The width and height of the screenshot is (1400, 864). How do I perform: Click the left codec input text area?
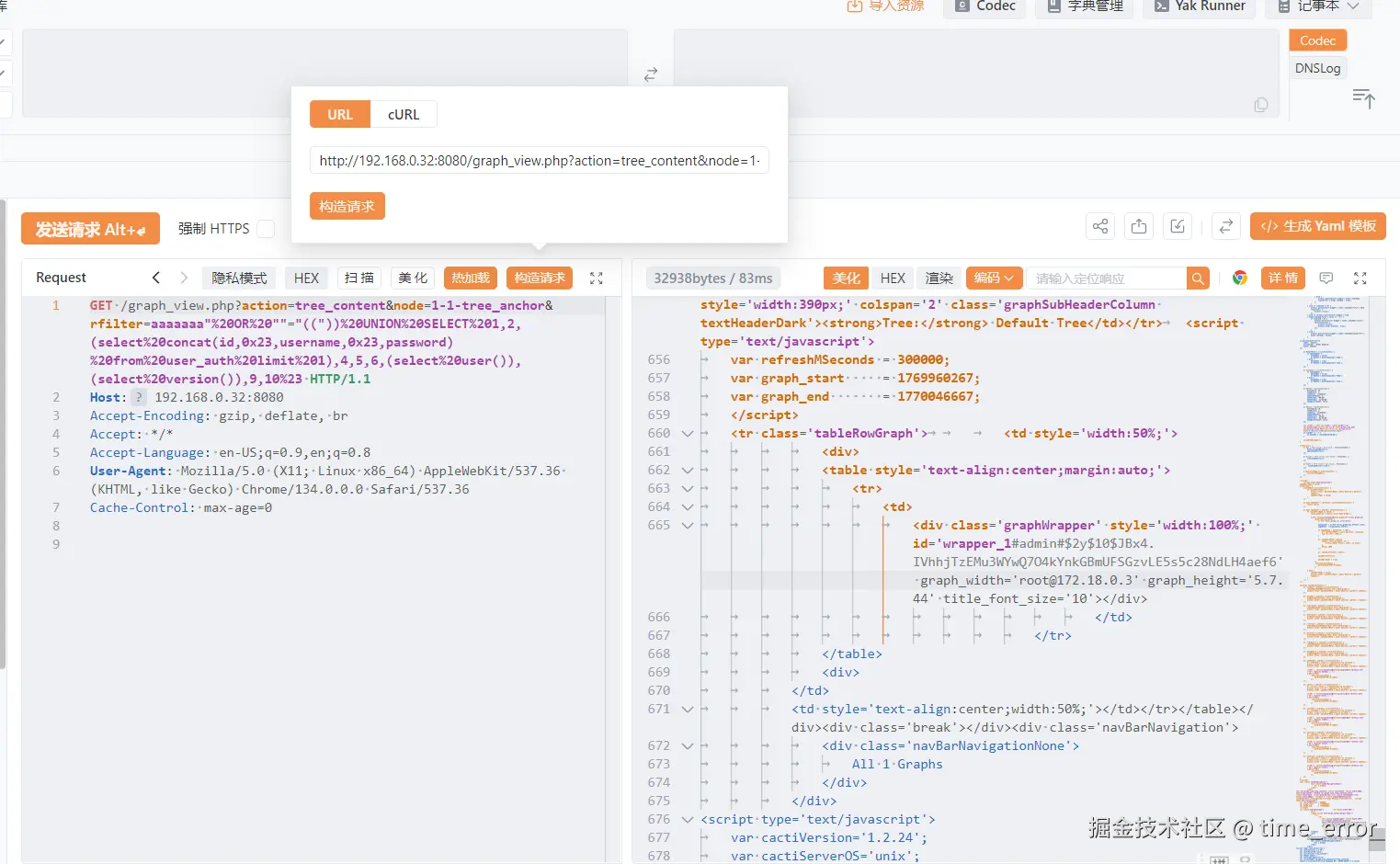[x=324, y=74]
